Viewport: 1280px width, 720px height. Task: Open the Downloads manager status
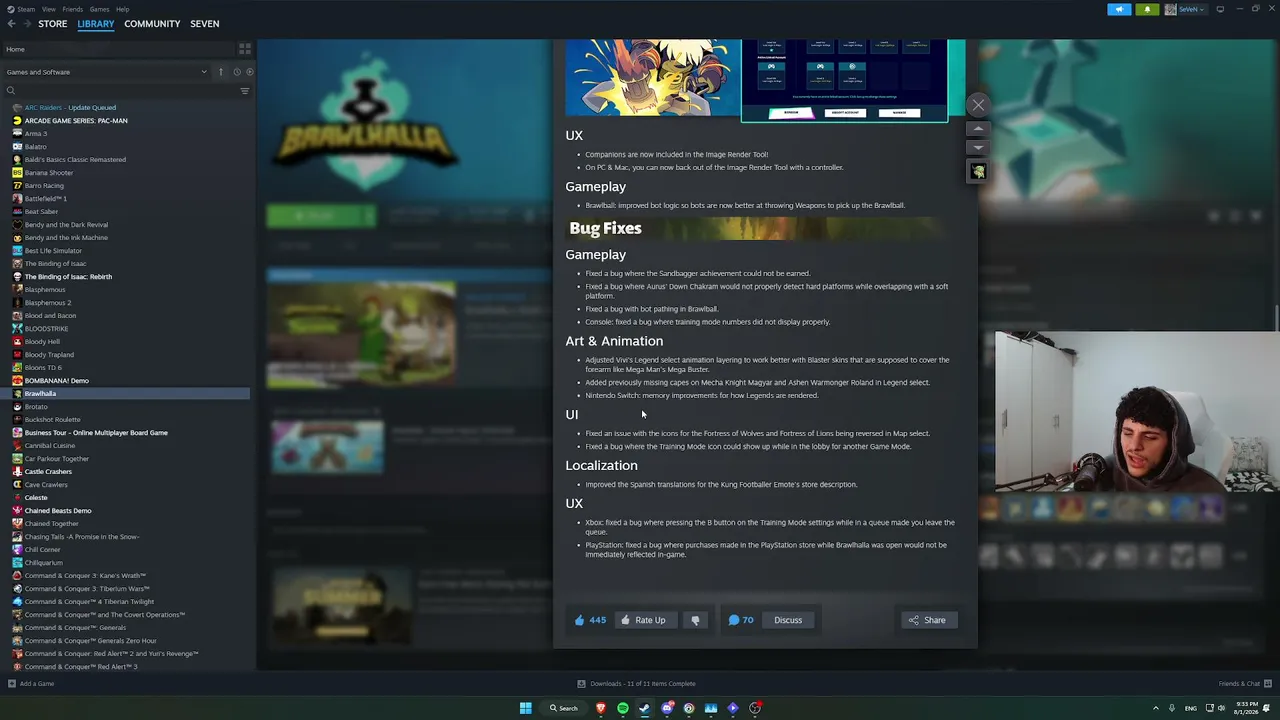tap(637, 684)
